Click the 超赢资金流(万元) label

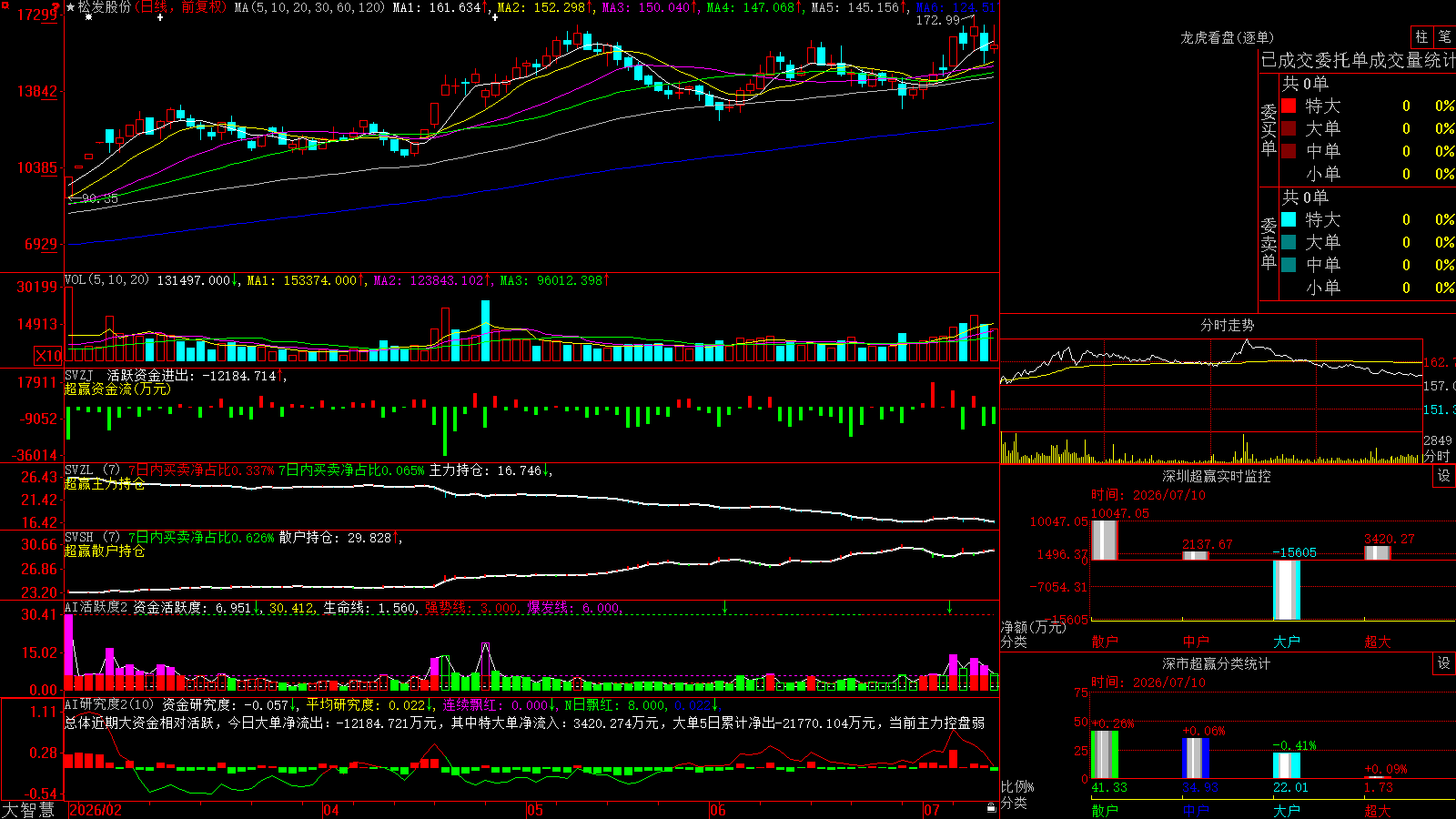(x=117, y=389)
